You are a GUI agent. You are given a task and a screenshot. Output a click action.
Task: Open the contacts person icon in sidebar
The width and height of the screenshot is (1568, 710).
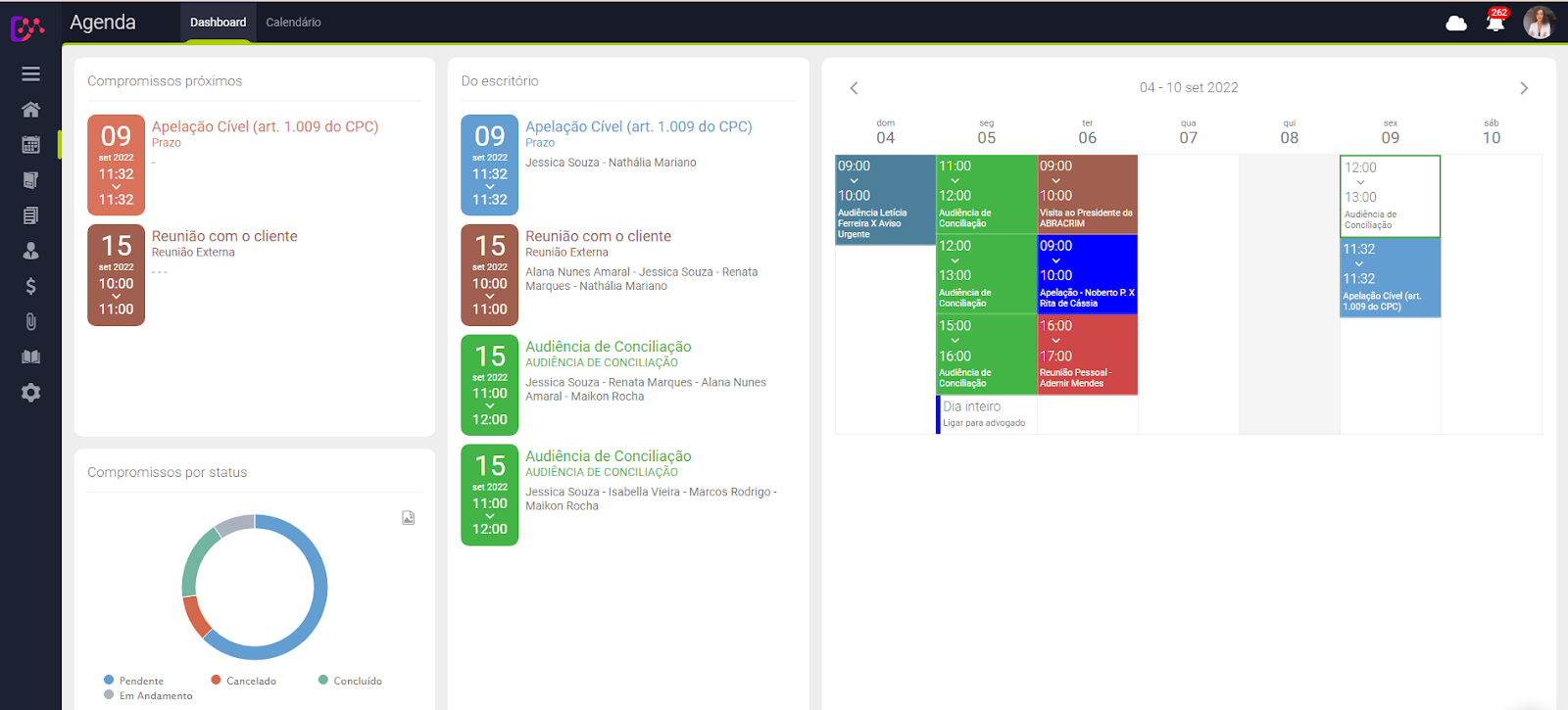click(30, 251)
